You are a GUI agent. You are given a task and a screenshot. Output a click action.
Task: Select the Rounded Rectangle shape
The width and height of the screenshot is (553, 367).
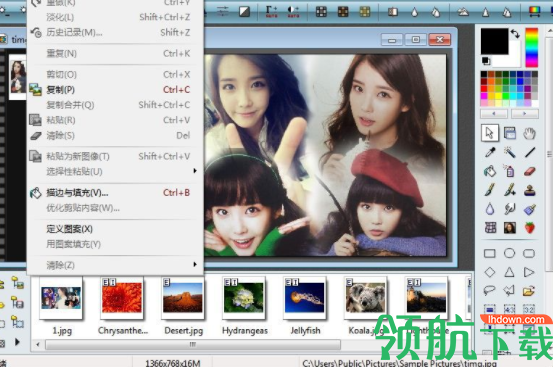529,253
